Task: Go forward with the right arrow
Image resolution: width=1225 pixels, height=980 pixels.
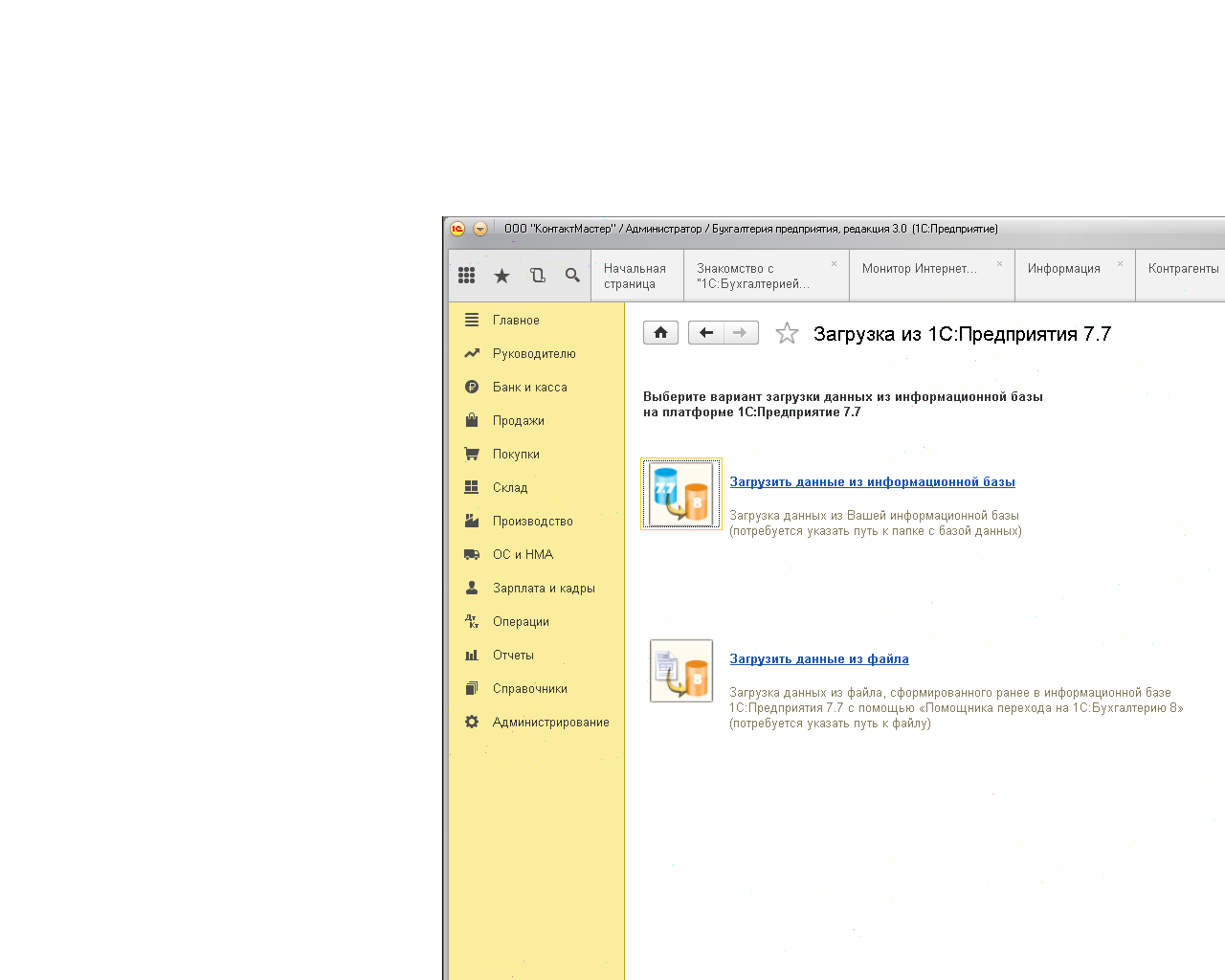Action: click(x=740, y=333)
